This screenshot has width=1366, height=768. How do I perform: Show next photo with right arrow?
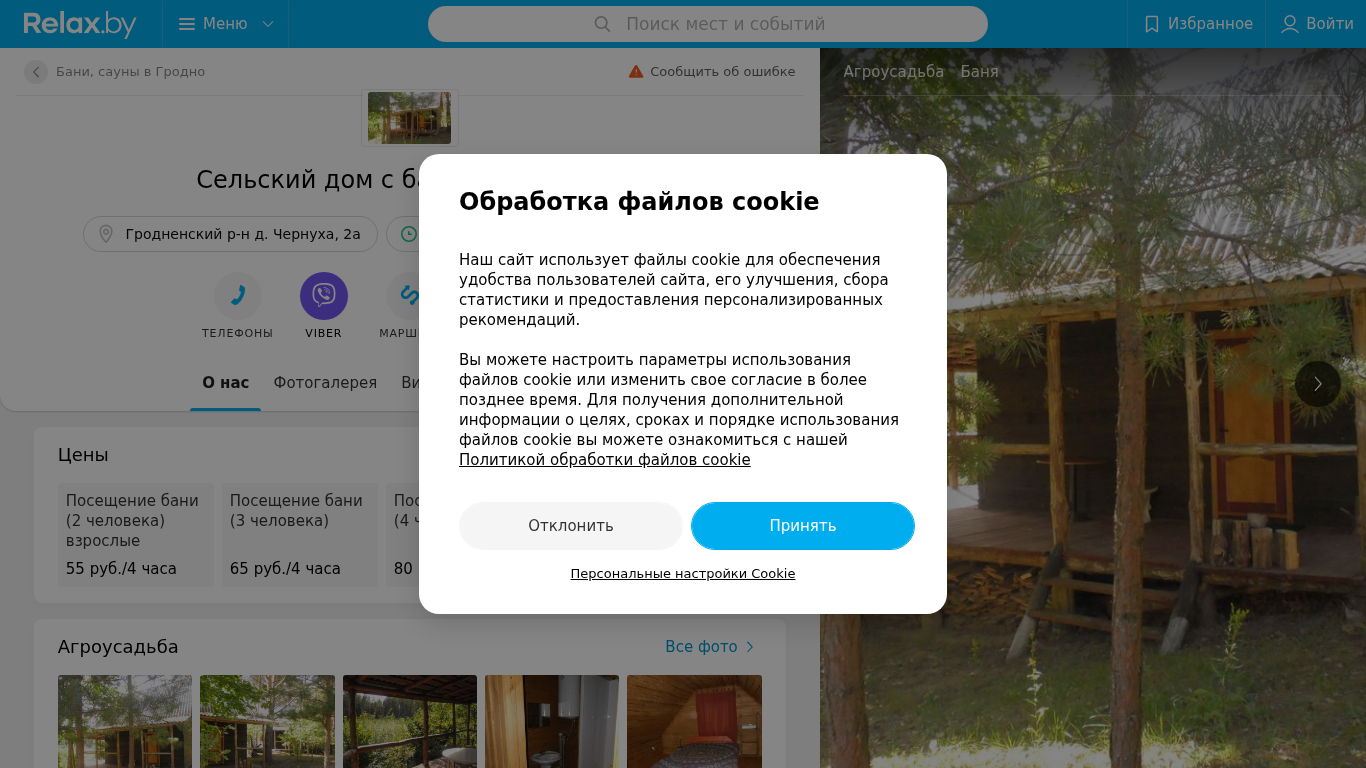pos(1318,384)
